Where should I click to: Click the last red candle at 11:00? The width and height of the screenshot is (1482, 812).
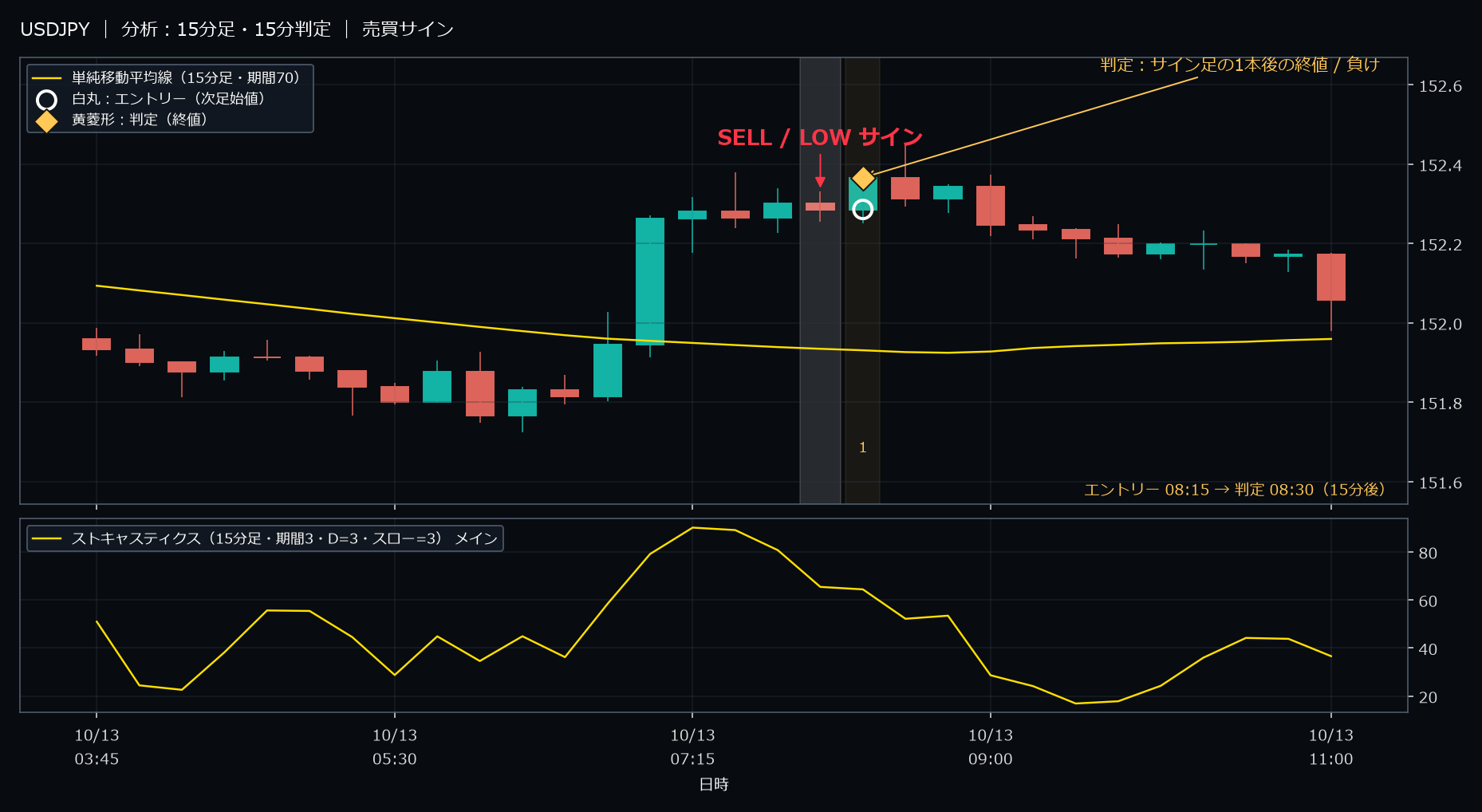tap(1331, 278)
